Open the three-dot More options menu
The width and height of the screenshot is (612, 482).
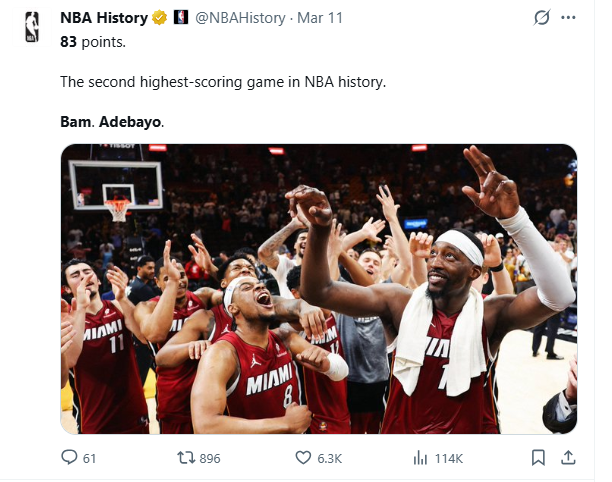pos(569,18)
